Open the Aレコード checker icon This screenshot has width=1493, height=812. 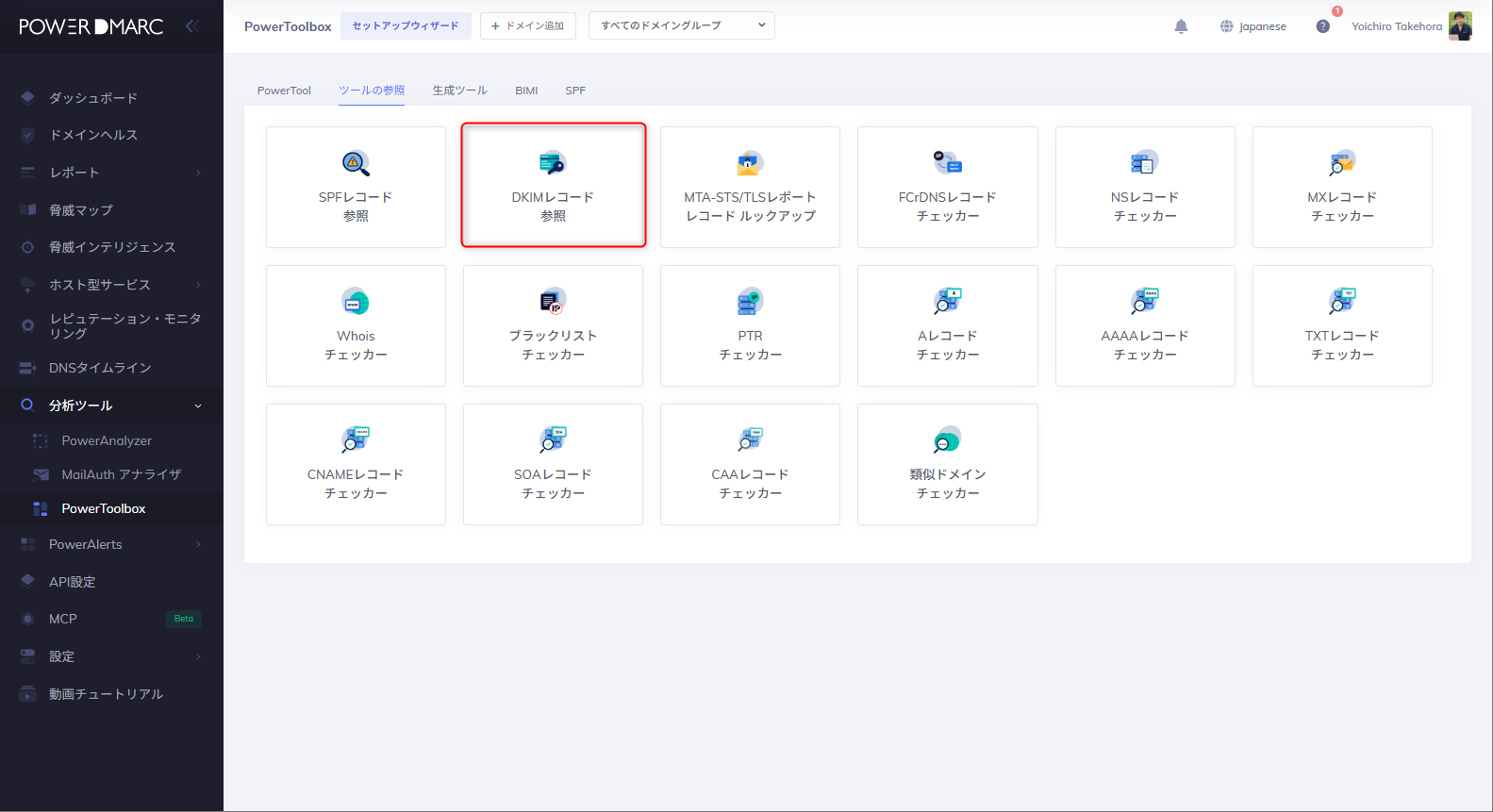click(x=948, y=302)
